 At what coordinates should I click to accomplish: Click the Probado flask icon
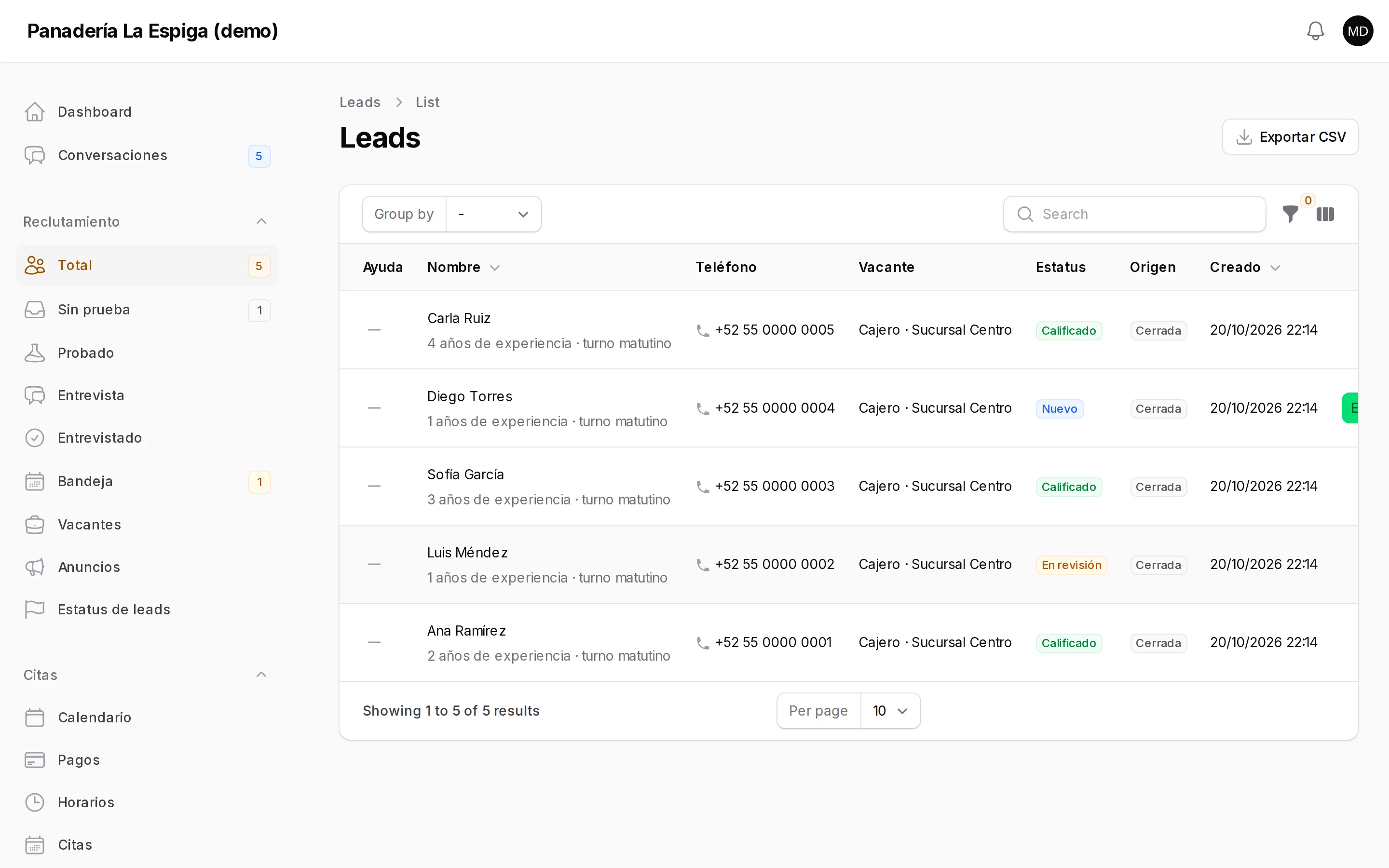click(34, 353)
